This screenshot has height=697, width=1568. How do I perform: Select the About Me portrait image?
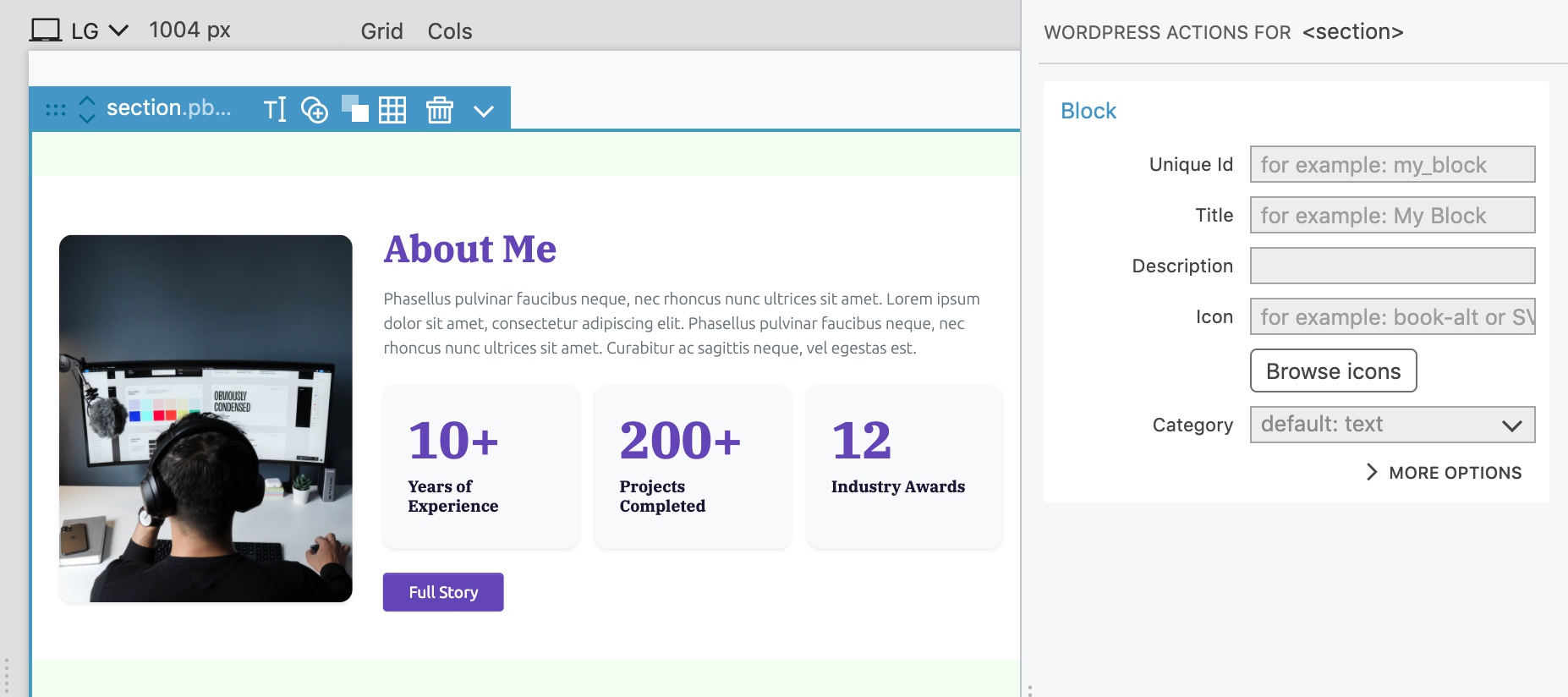[x=206, y=419]
